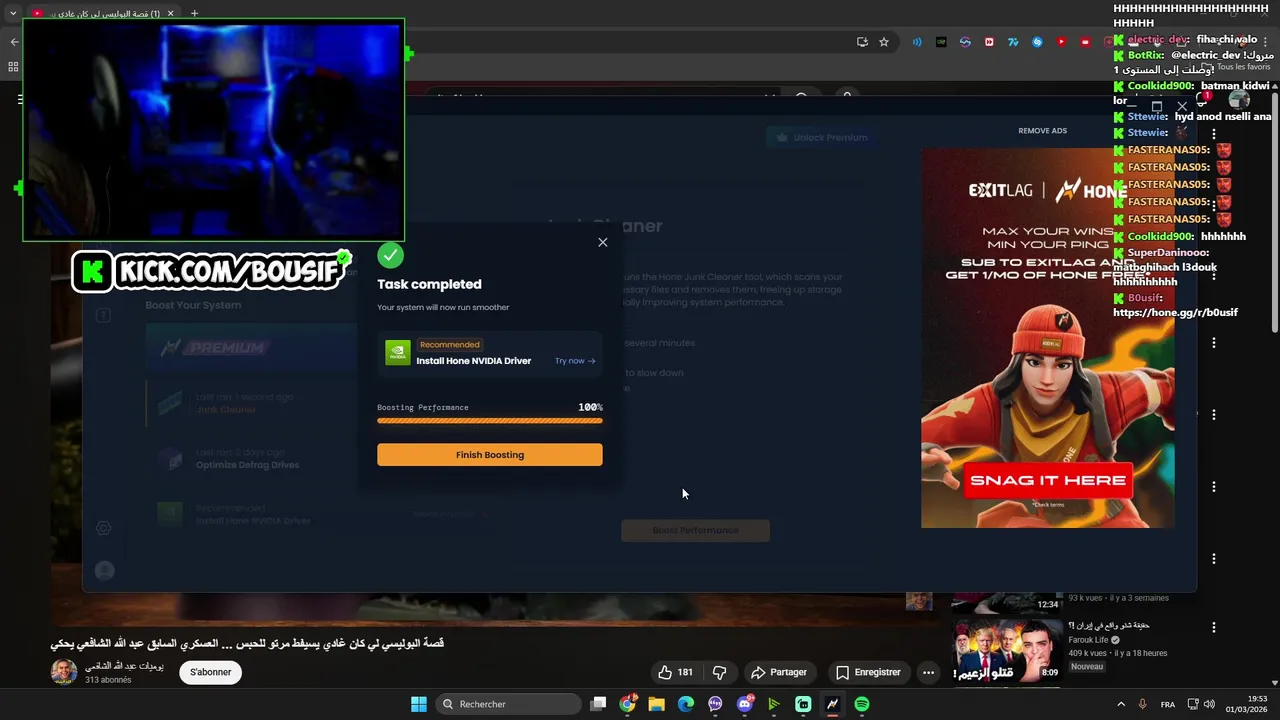The width and height of the screenshot is (1280, 720).
Task: Click the dimmed Boost Performance button
Action: pos(695,530)
